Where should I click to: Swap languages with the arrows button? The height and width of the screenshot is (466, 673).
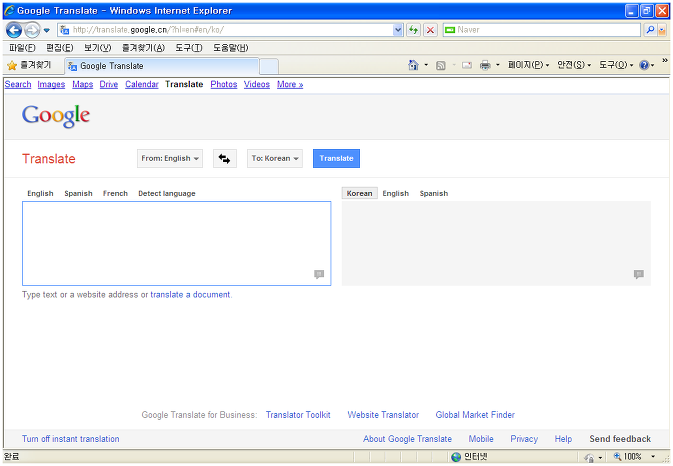click(224, 158)
